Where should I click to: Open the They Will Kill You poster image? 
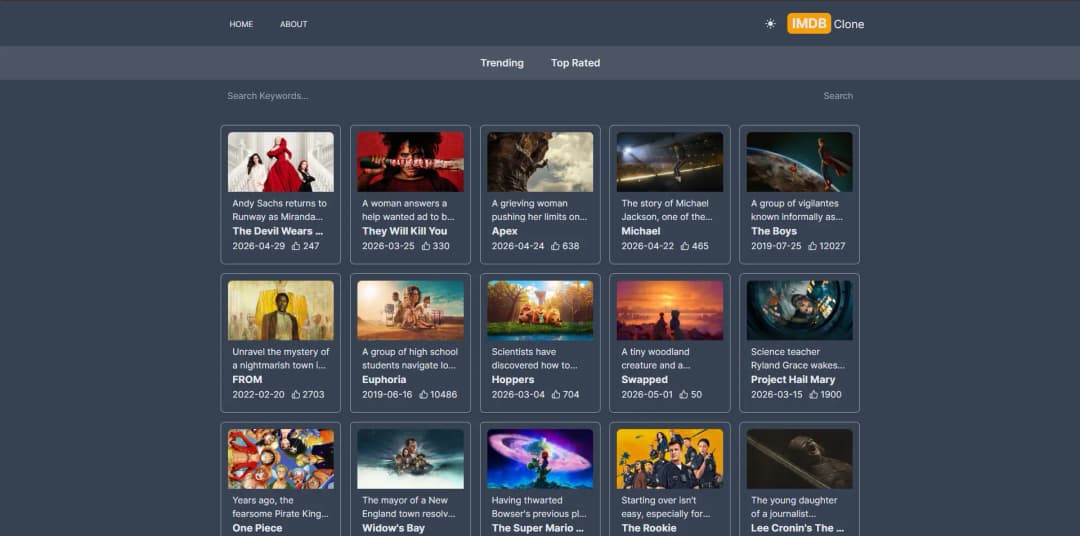(411, 162)
